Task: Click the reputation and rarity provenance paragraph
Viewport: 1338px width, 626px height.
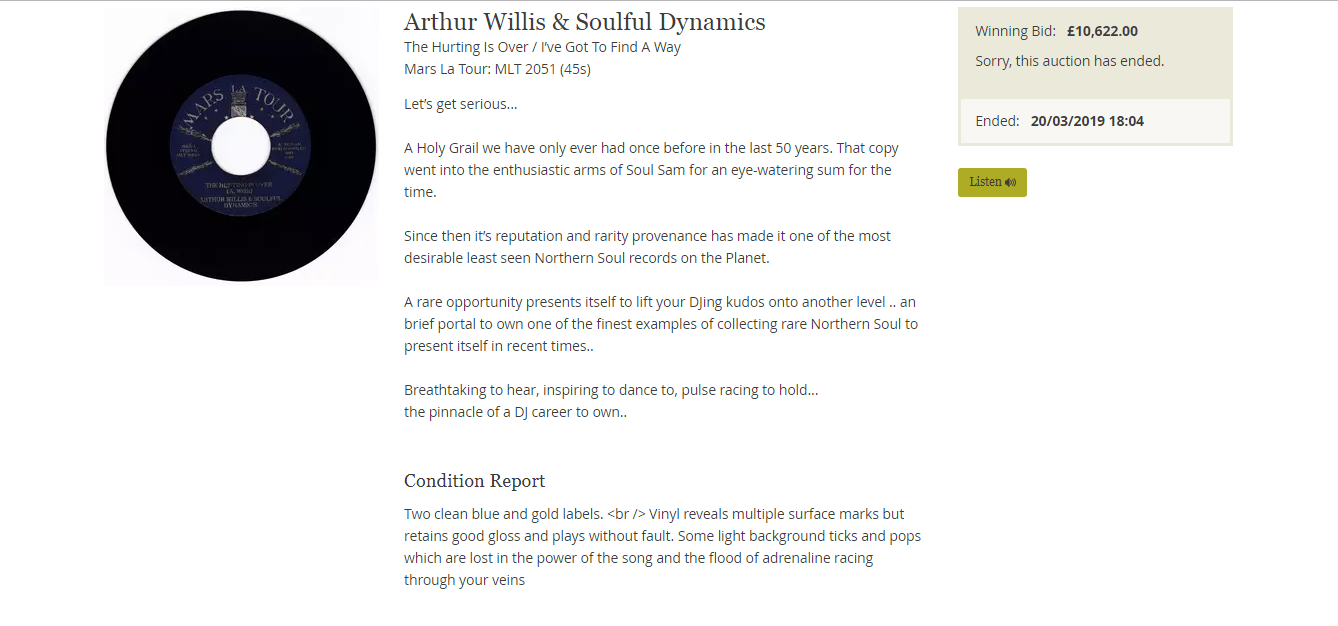Action: pyautogui.click(x=647, y=247)
